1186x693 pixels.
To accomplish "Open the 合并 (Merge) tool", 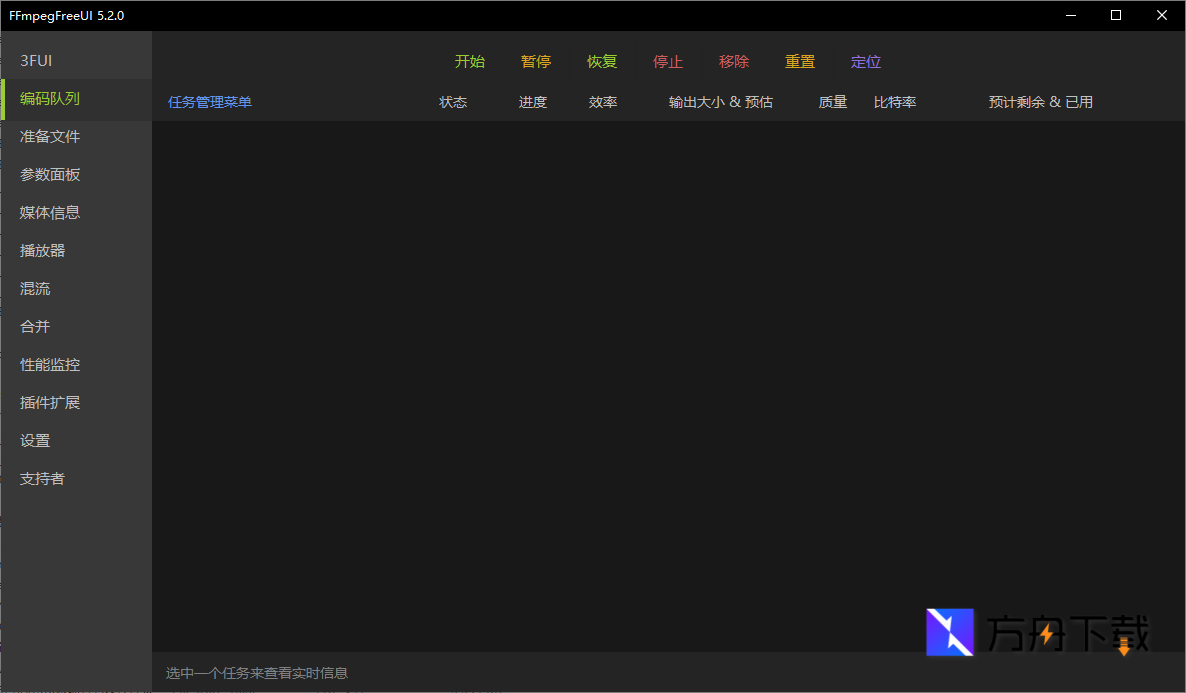I will (34, 326).
